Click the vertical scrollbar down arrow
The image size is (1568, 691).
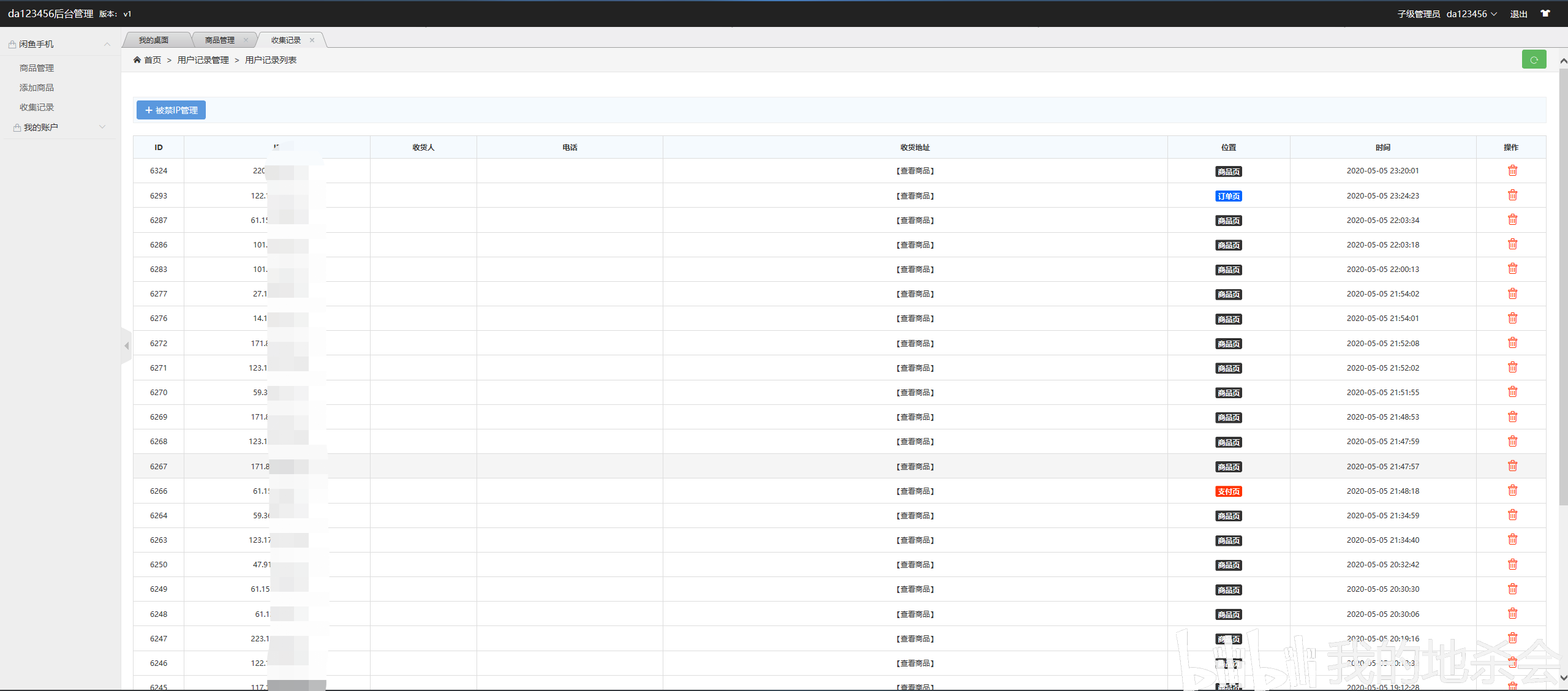[x=1563, y=678]
